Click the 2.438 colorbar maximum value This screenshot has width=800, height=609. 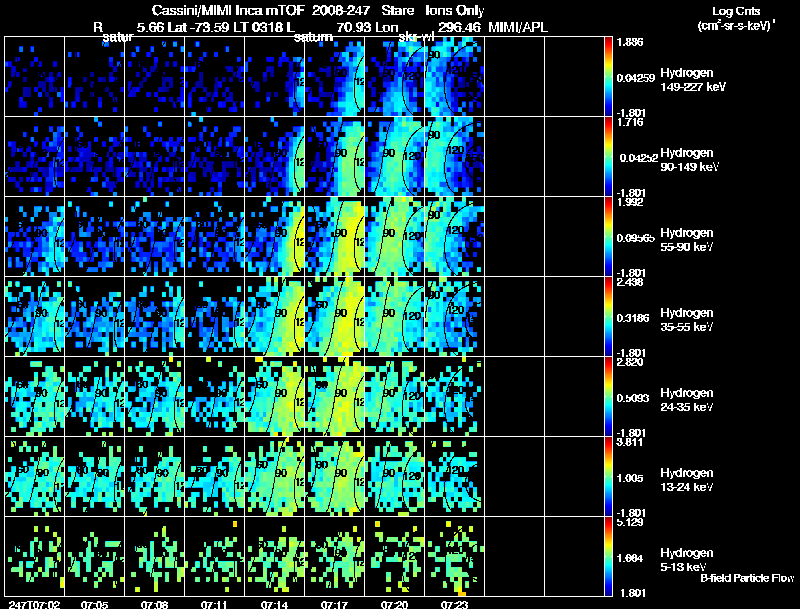[630, 283]
